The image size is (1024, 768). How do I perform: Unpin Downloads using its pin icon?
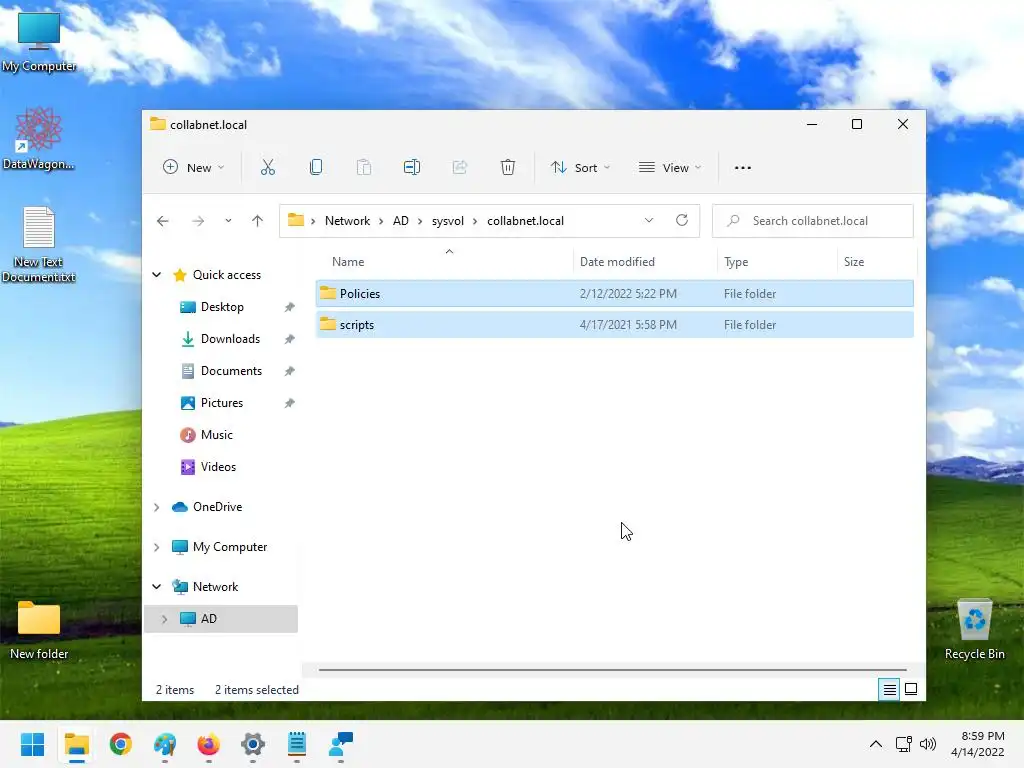click(x=289, y=339)
